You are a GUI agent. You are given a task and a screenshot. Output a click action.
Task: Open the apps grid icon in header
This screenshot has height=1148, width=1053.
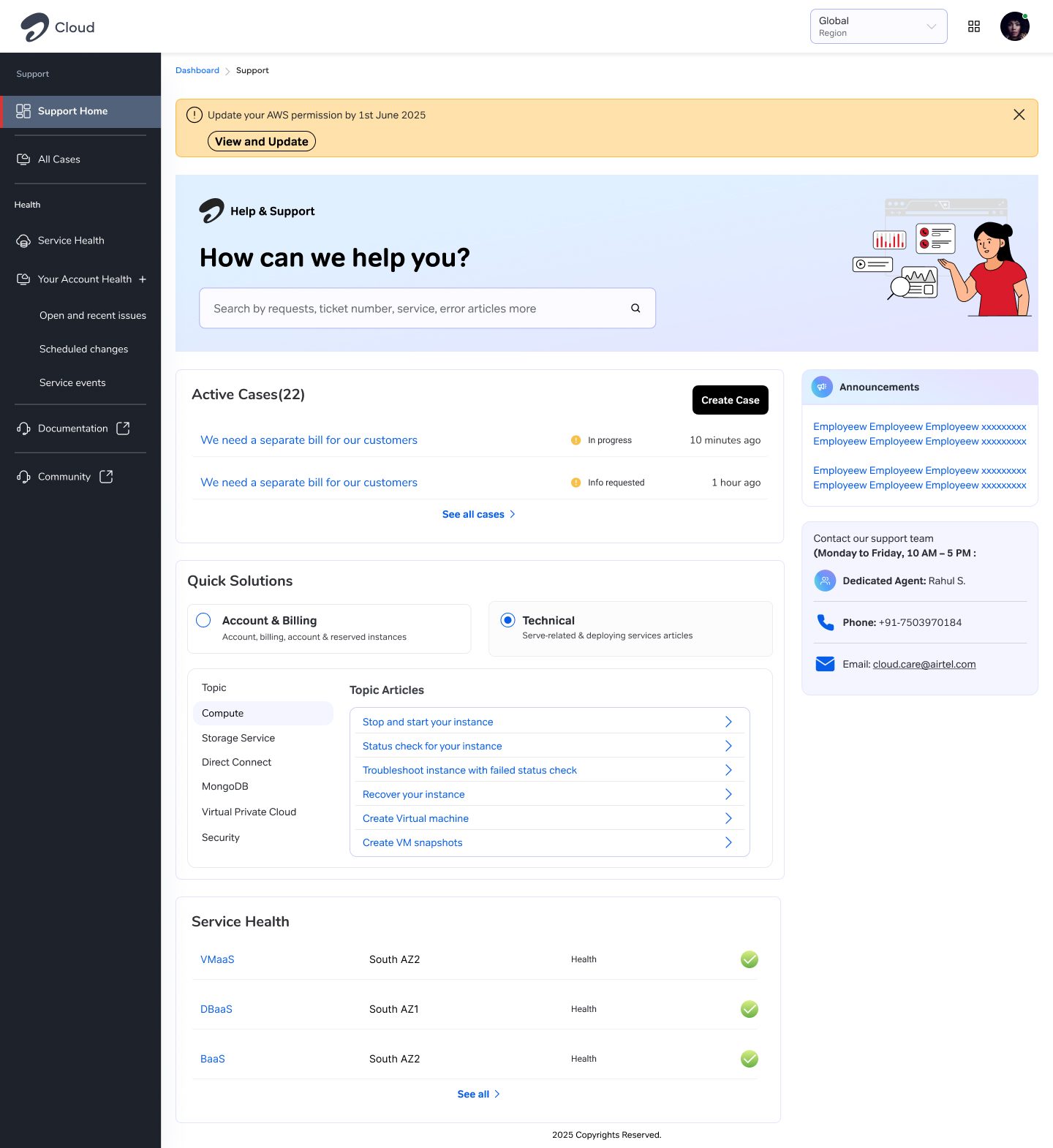click(973, 26)
